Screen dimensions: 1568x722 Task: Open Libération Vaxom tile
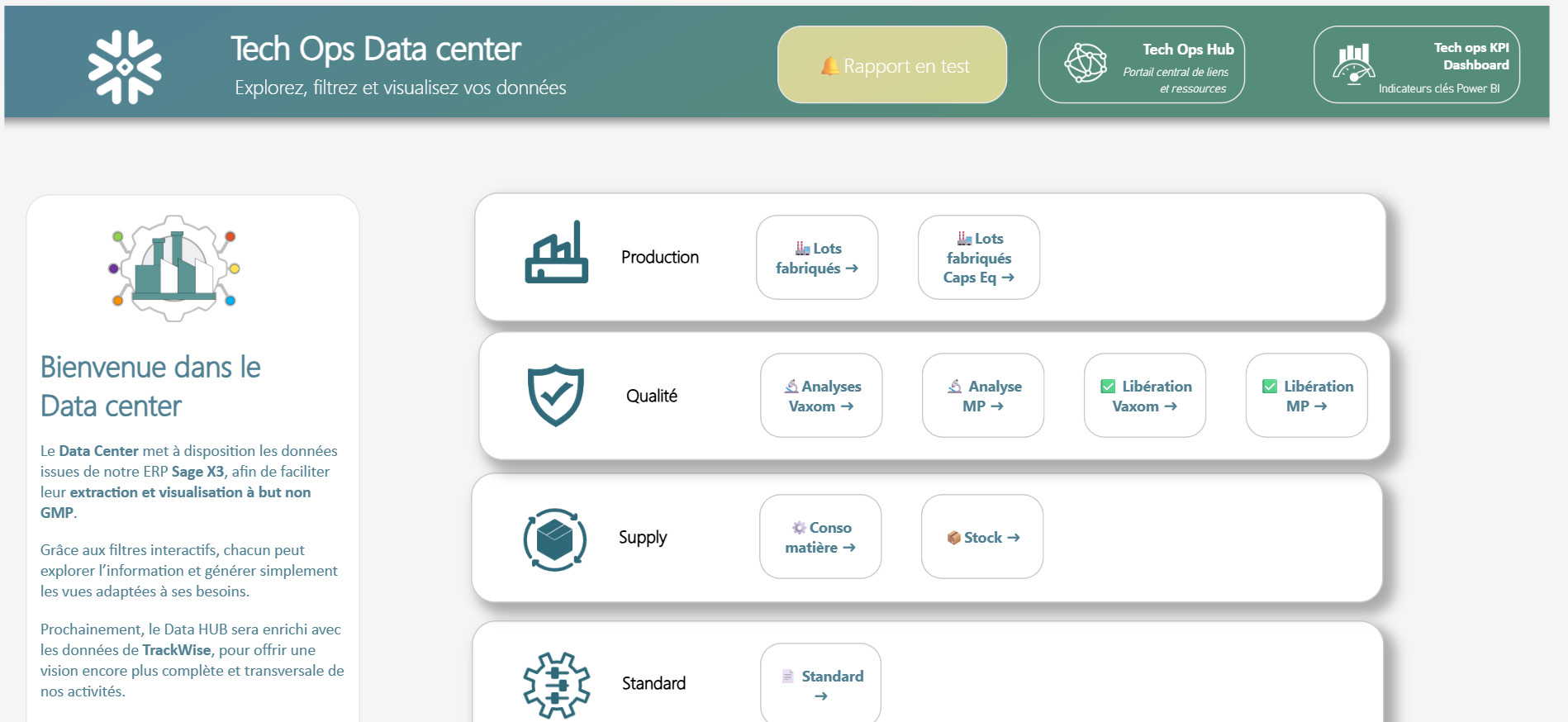(x=1144, y=396)
